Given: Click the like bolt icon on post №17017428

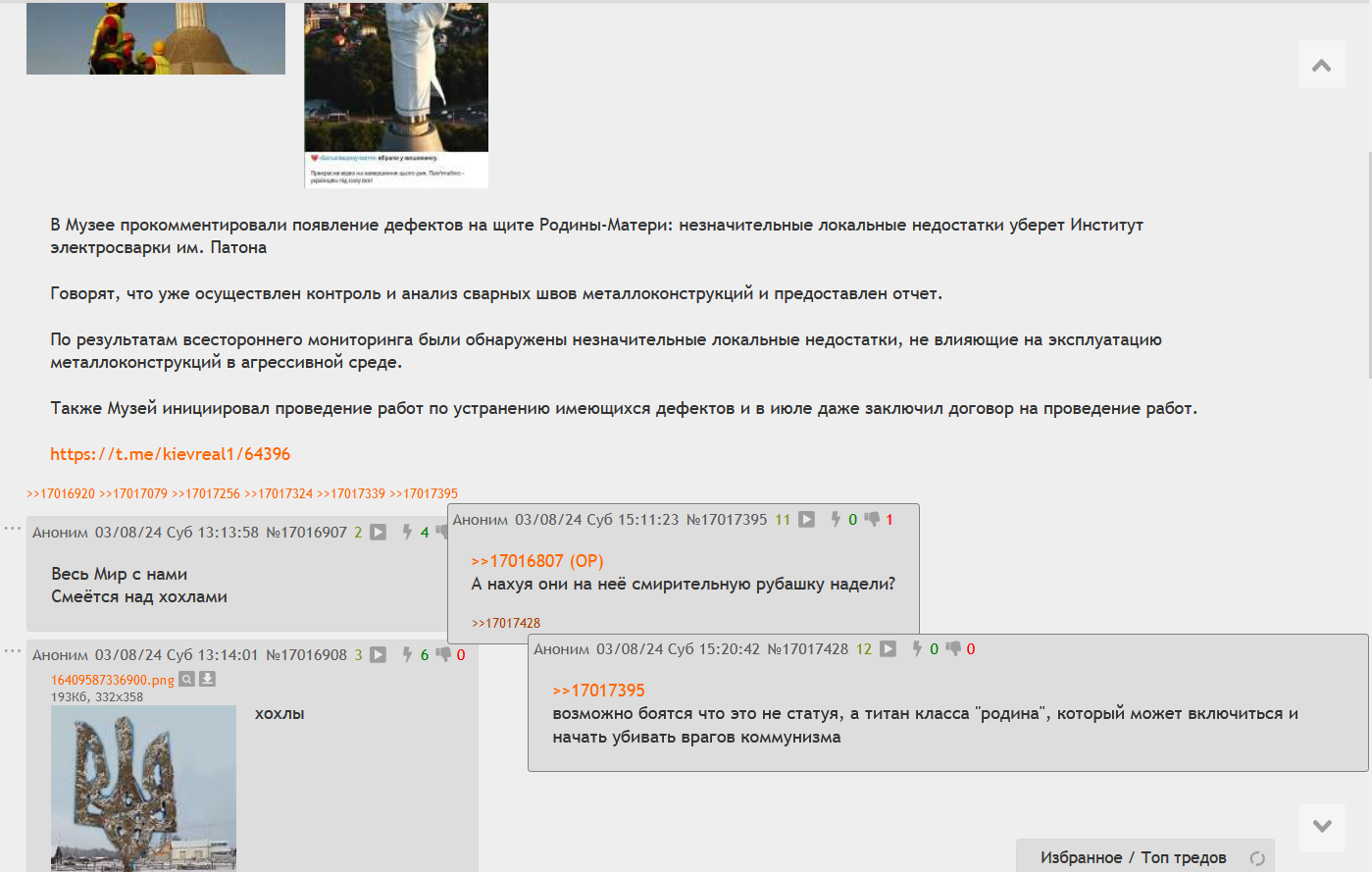Looking at the screenshot, I should click(x=917, y=649).
